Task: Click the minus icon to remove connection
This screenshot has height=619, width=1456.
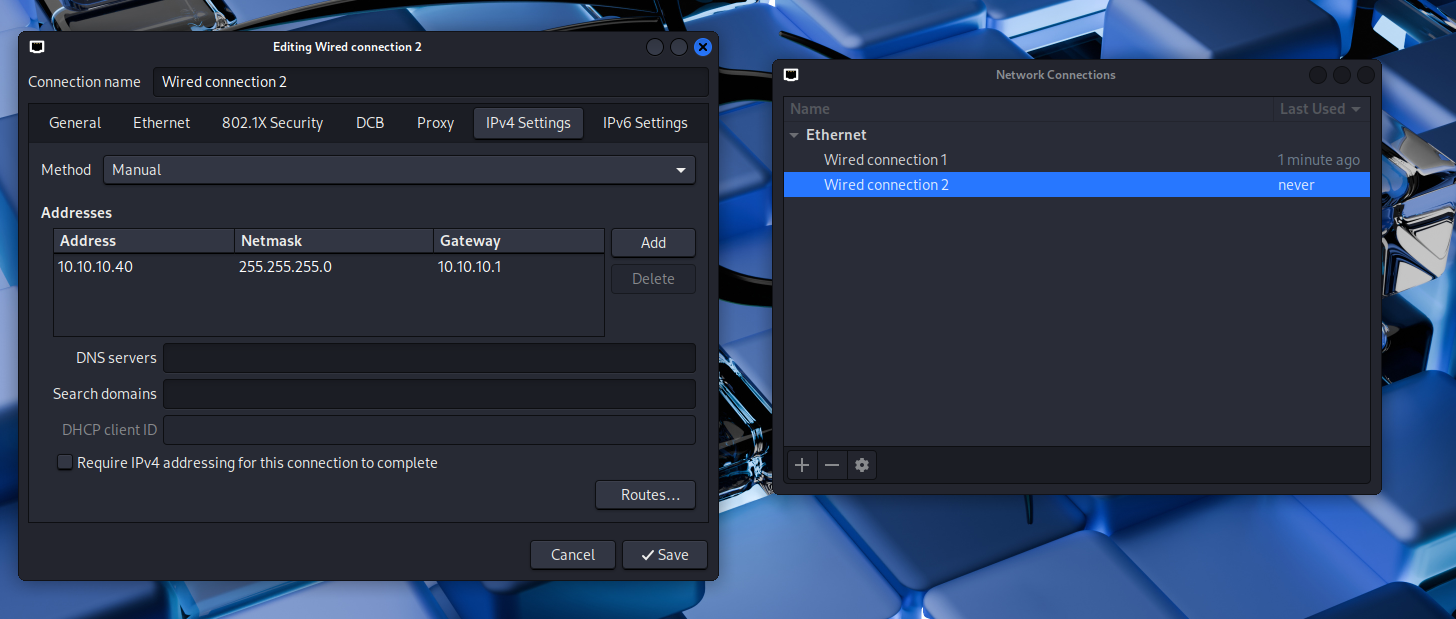Action: pyautogui.click(x=832, y=465)
